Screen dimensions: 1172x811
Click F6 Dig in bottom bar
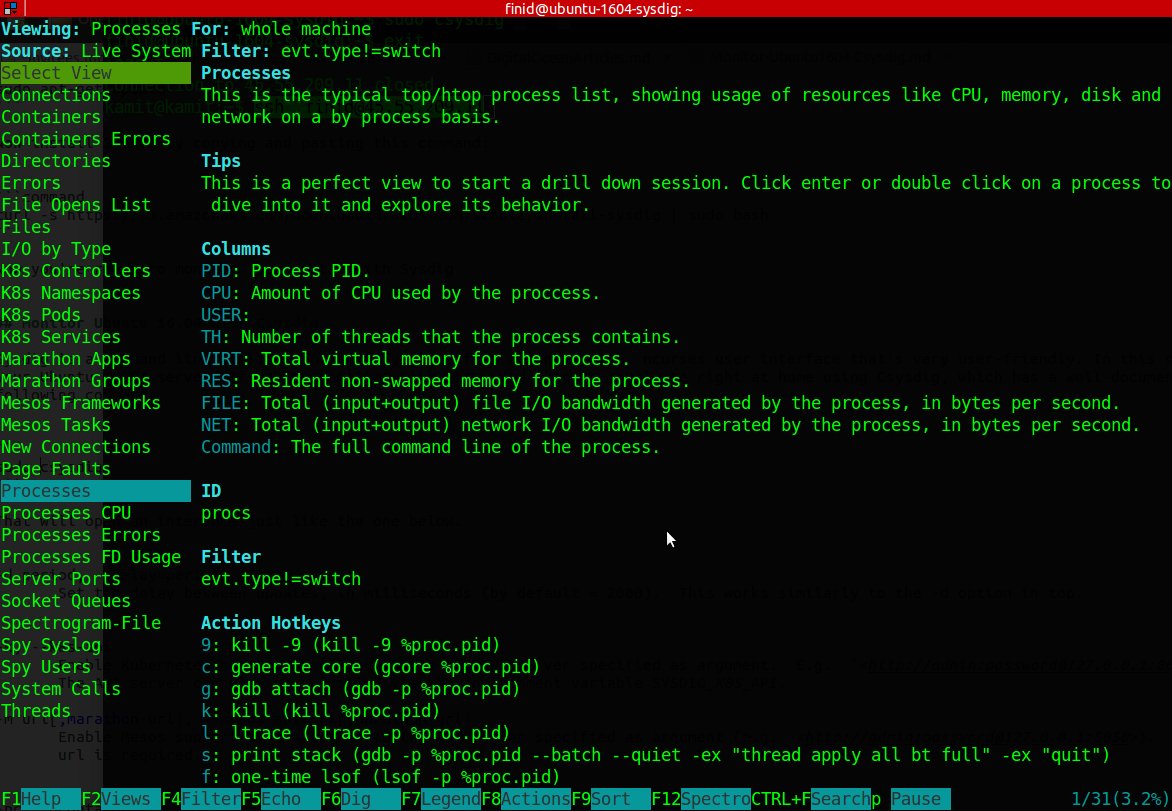(361, 799)
